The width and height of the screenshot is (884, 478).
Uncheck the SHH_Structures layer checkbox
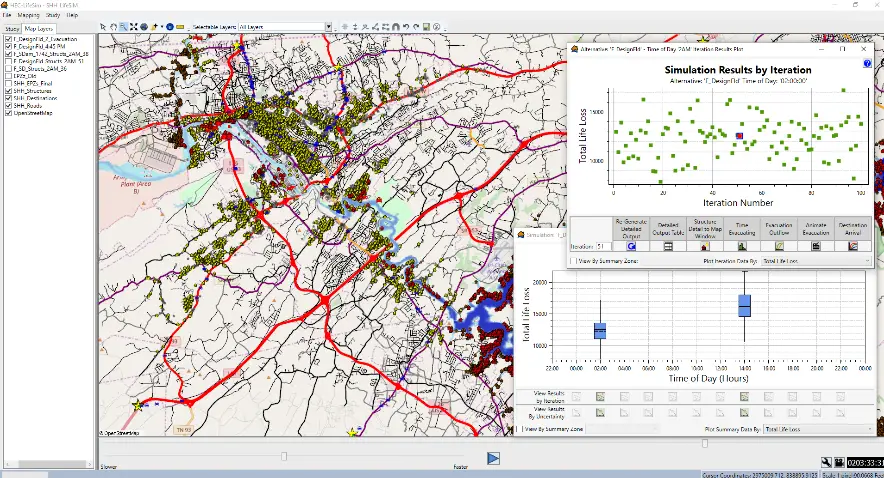click(x=8, y=90)
